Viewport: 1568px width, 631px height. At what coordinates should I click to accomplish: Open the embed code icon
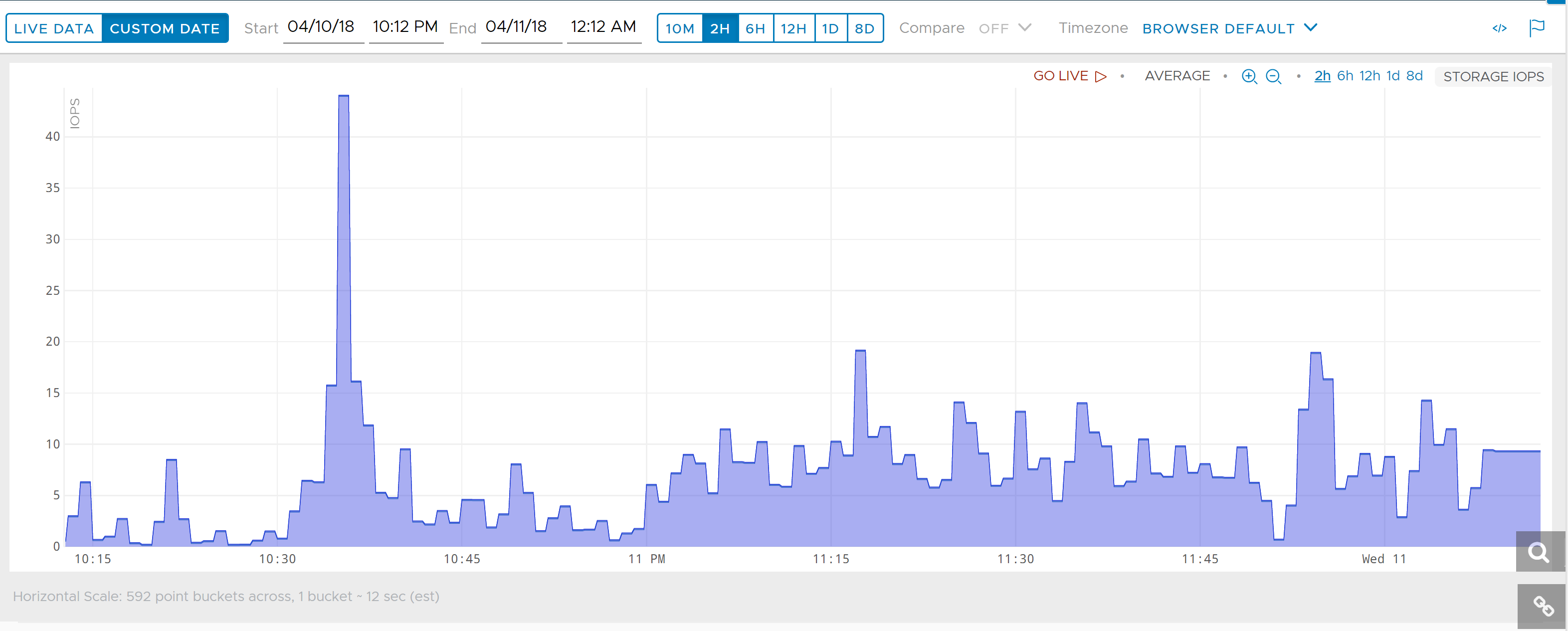click(x=1499, y=28)
